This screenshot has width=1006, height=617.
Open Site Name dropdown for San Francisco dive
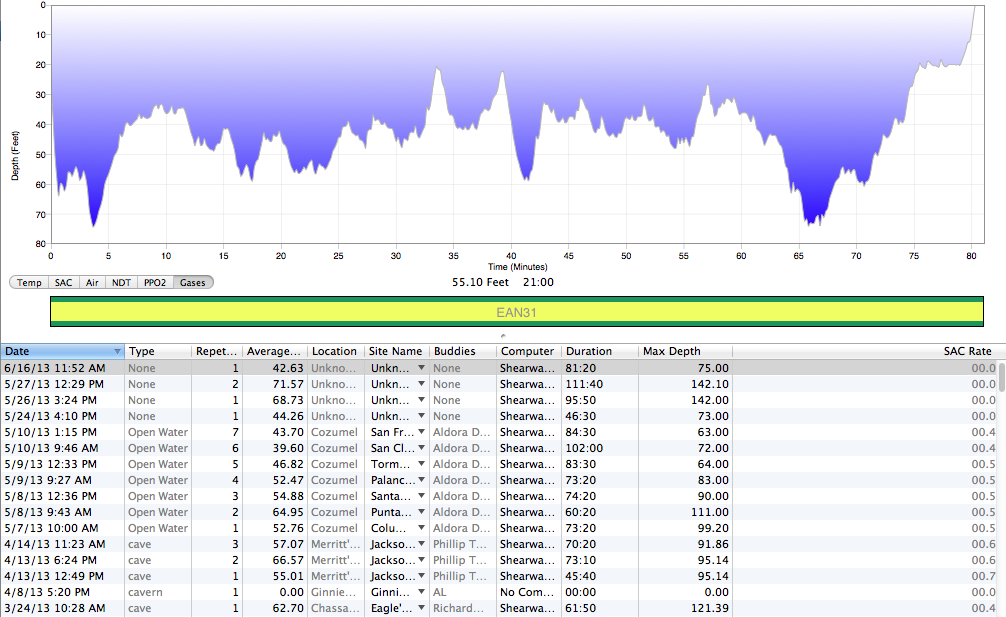421,432
